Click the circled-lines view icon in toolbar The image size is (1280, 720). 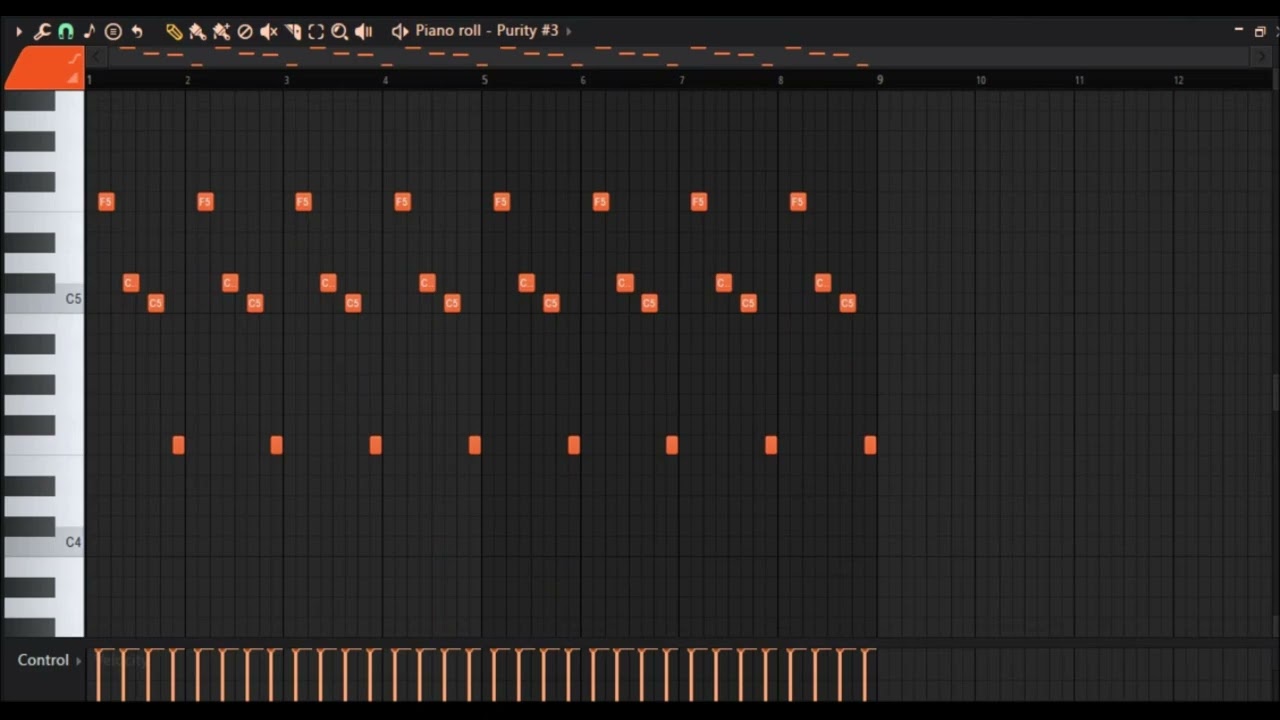point(113,32)
